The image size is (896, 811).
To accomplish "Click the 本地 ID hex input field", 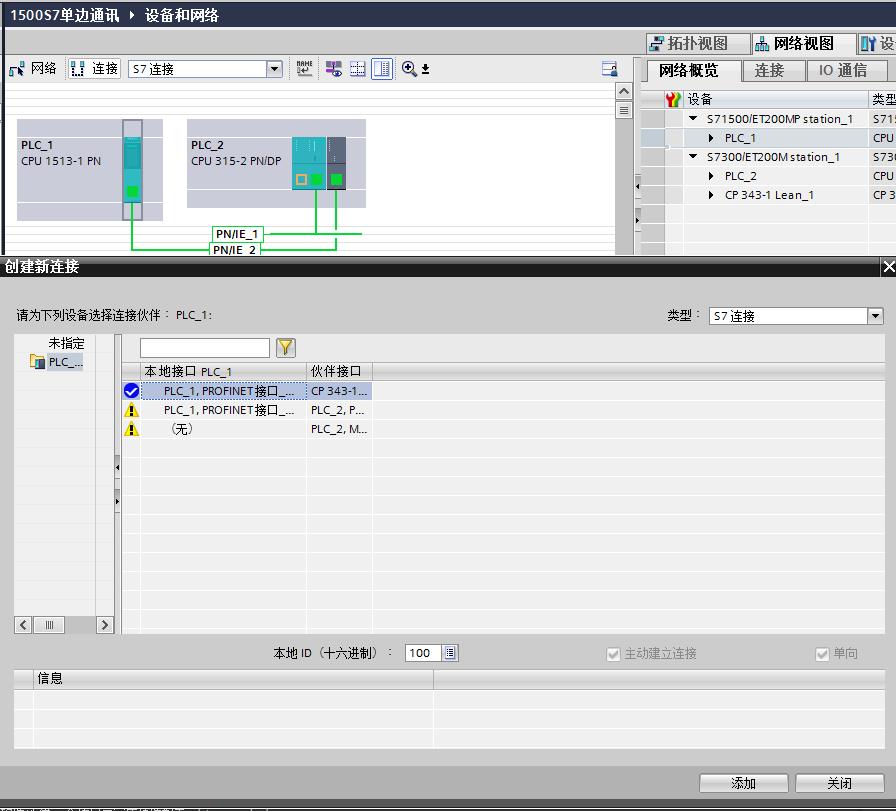I will 423,653.
